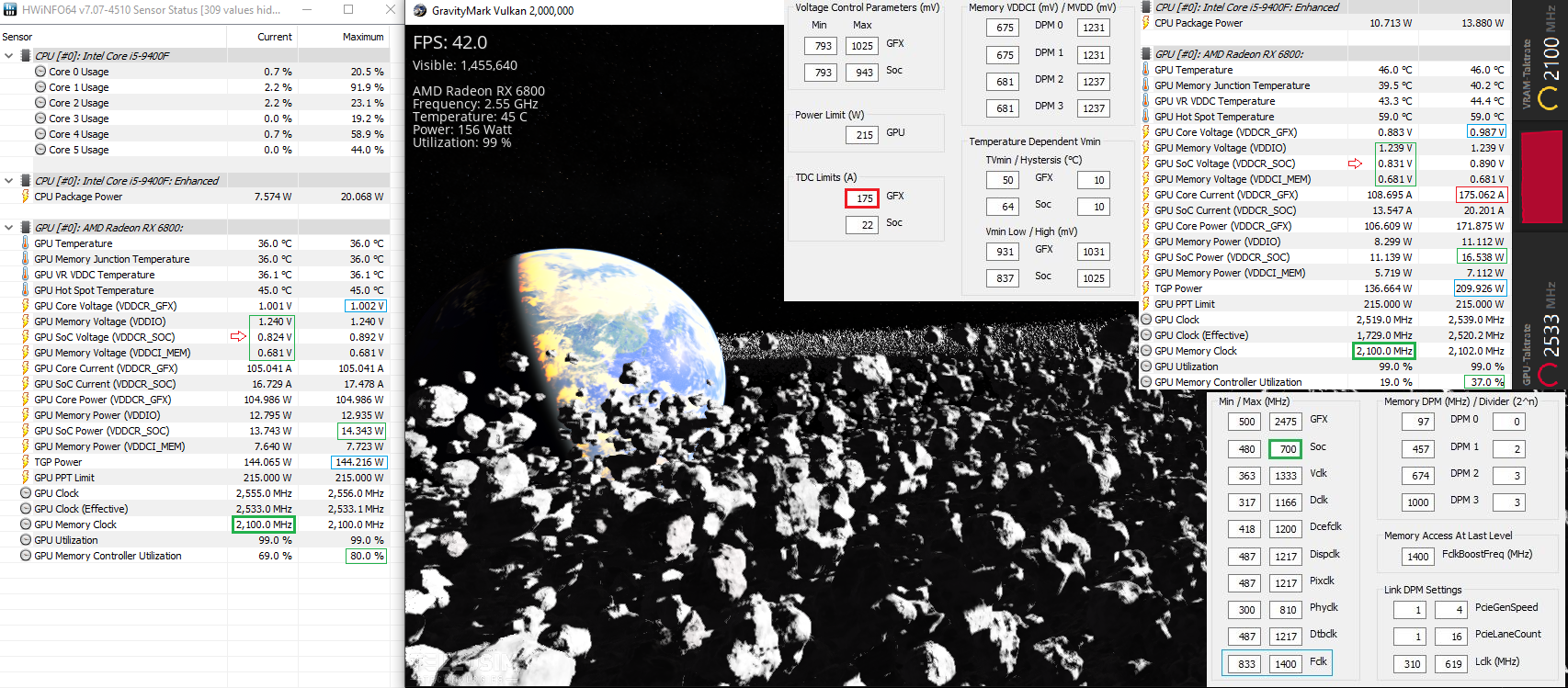Click the Core 2 Usage sensor icon
The width and height of the screenshot is (1568, 688).
tap(40, 103)
